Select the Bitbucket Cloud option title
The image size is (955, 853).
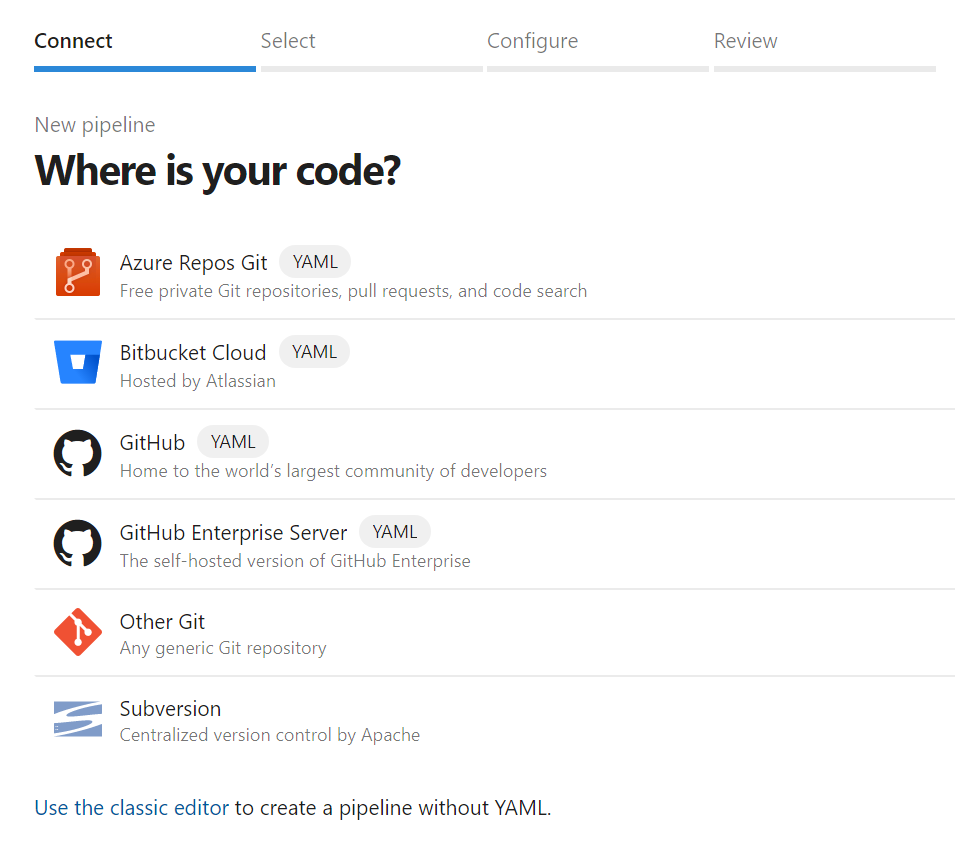point(193,352)
